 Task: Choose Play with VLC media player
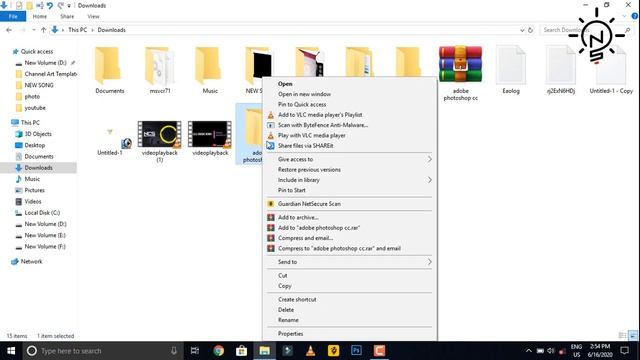pyautogui.click(x=311, y=135)
